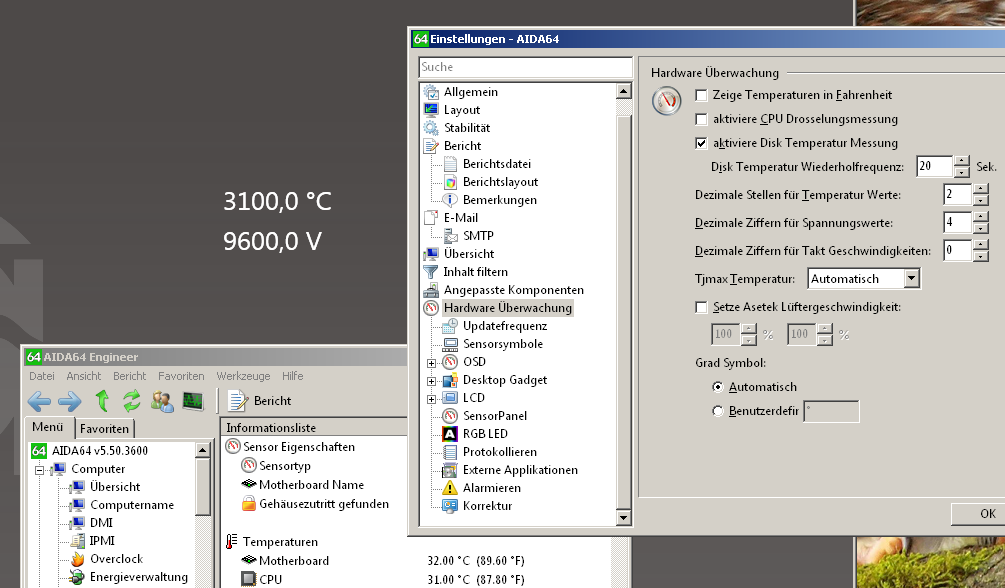Click the Suche search field
This screenshot has height=588, width=1005.
click(526, 67)
